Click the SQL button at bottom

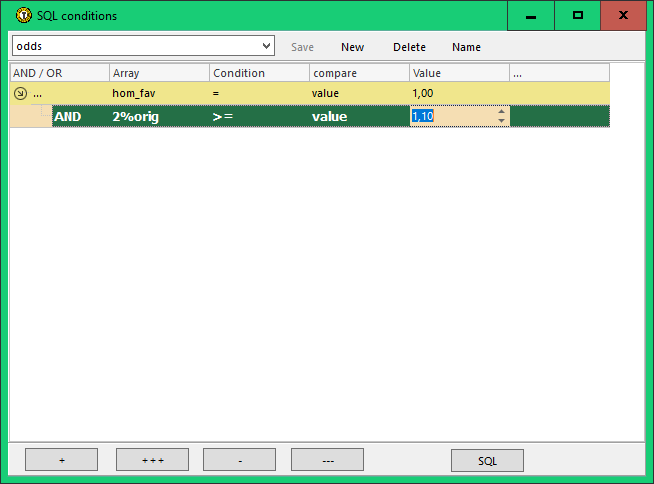[487, 460]
